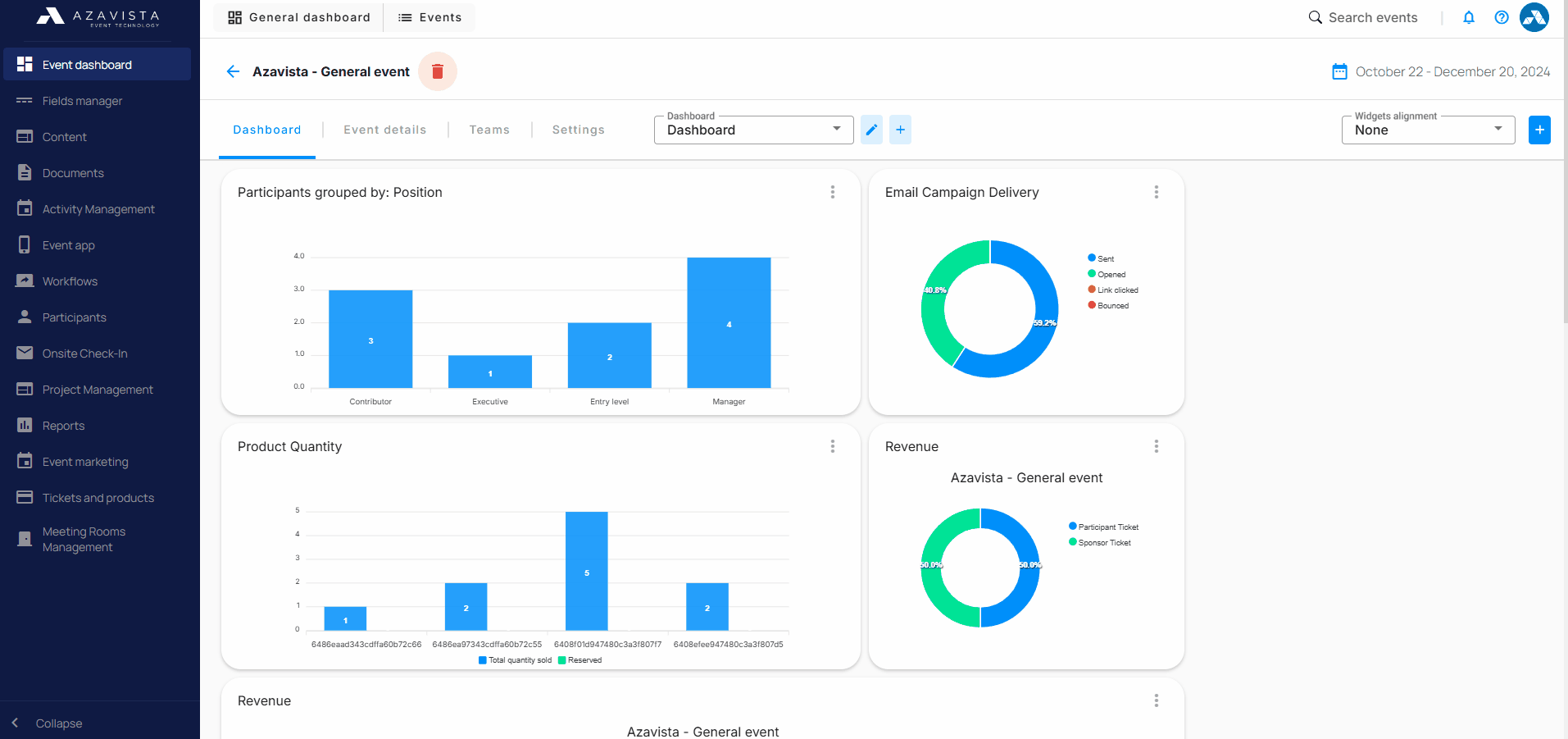Screen dimensions: 1568x739
Task: Click the calendar date range icon
Action: [1339, 71]
